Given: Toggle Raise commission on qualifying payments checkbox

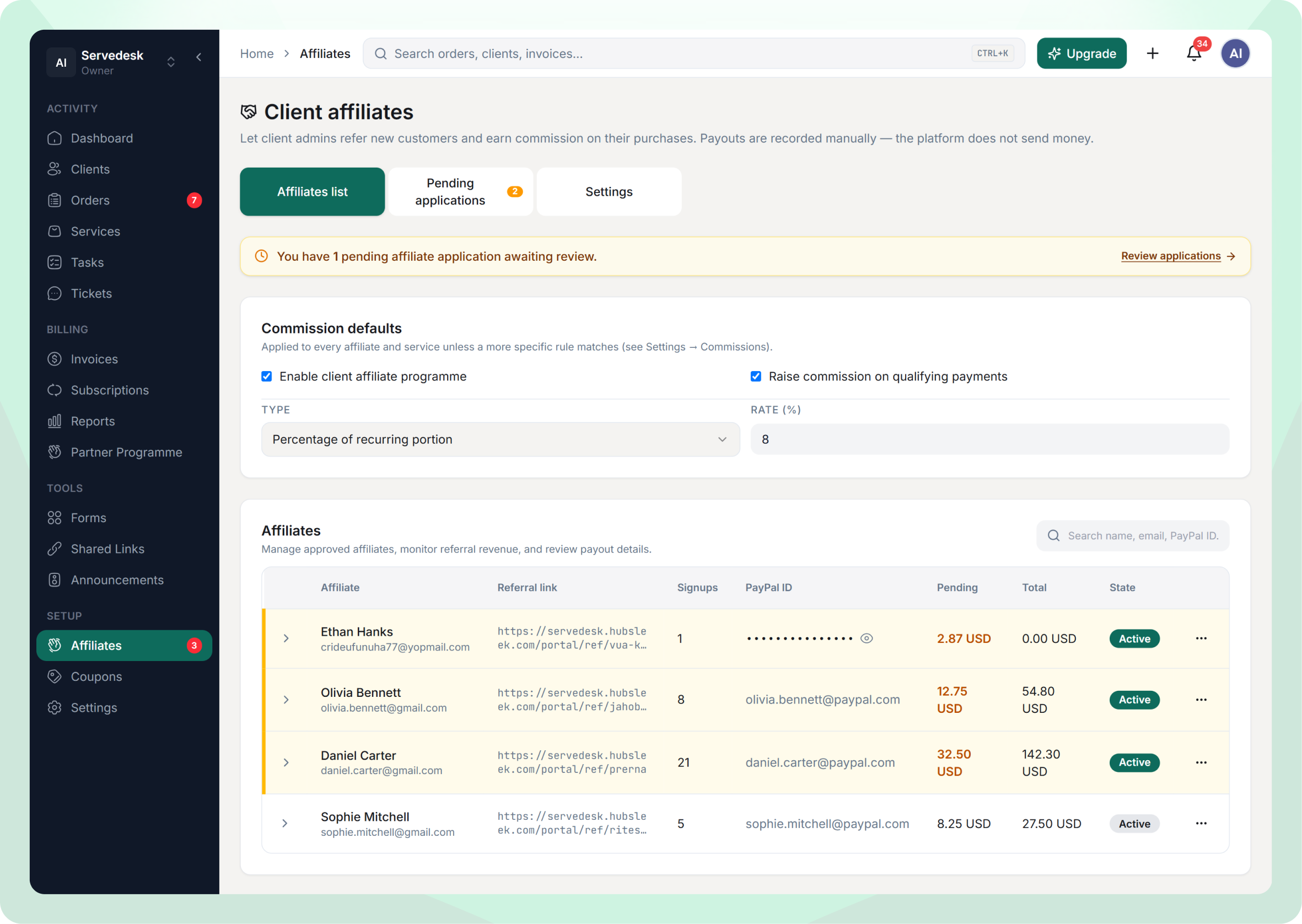Looking at the screenshot, I should (756, 377).
